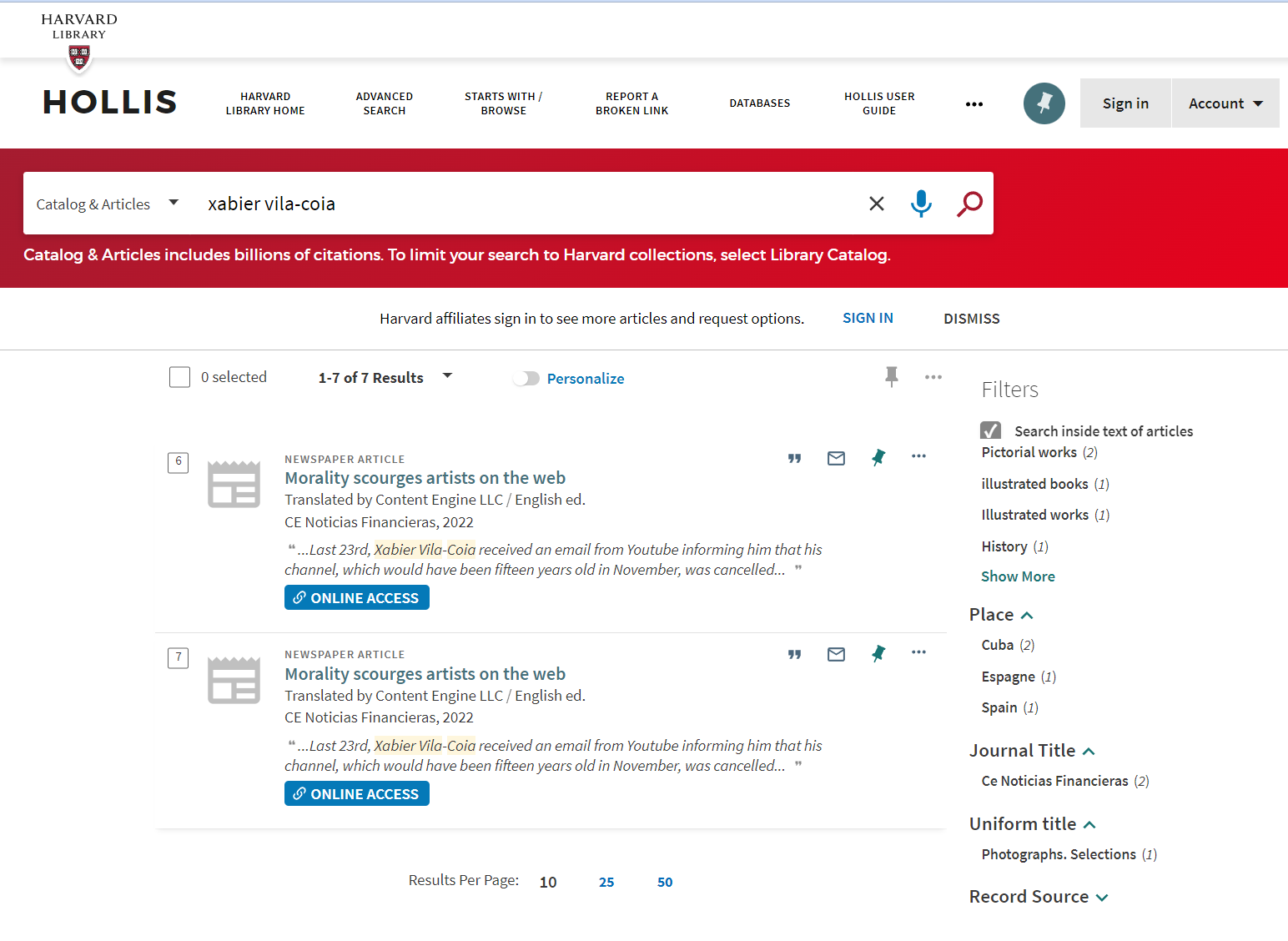
Task: Set results per page to 50
Action: click(665, 882)
